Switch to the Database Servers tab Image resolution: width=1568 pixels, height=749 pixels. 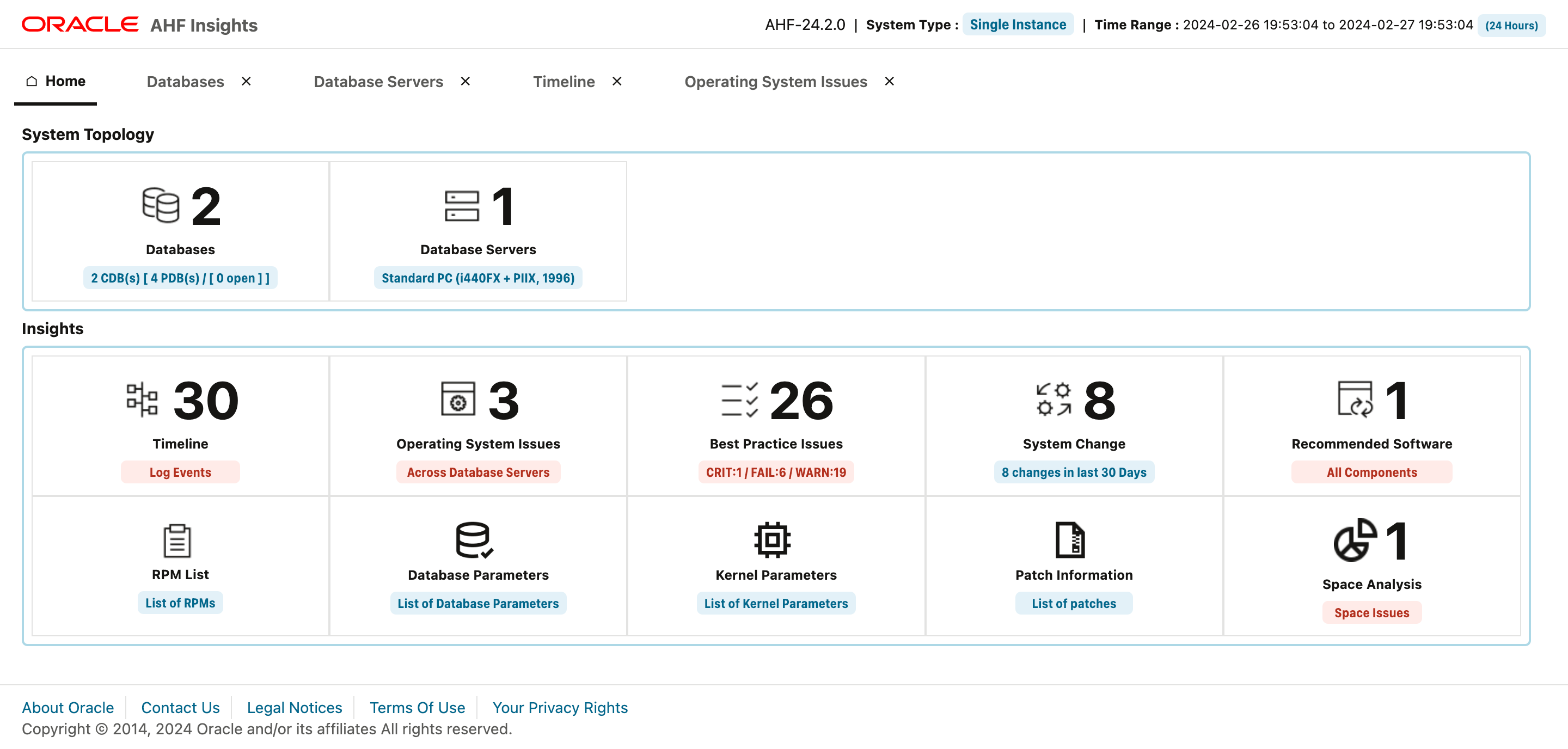[378, 81]
